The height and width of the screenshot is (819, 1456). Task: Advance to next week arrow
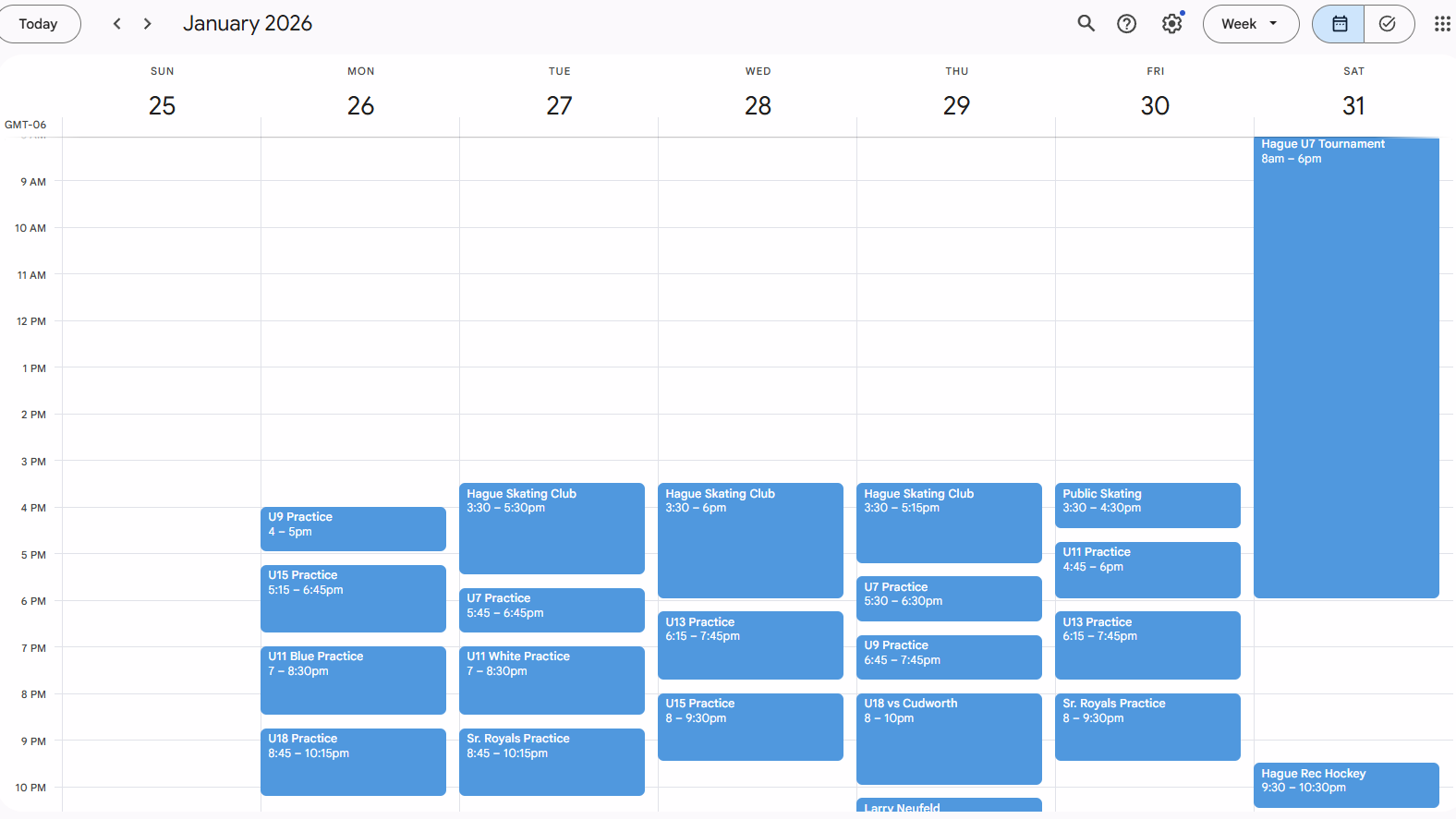pyautogui.click(x=148, y=24)
